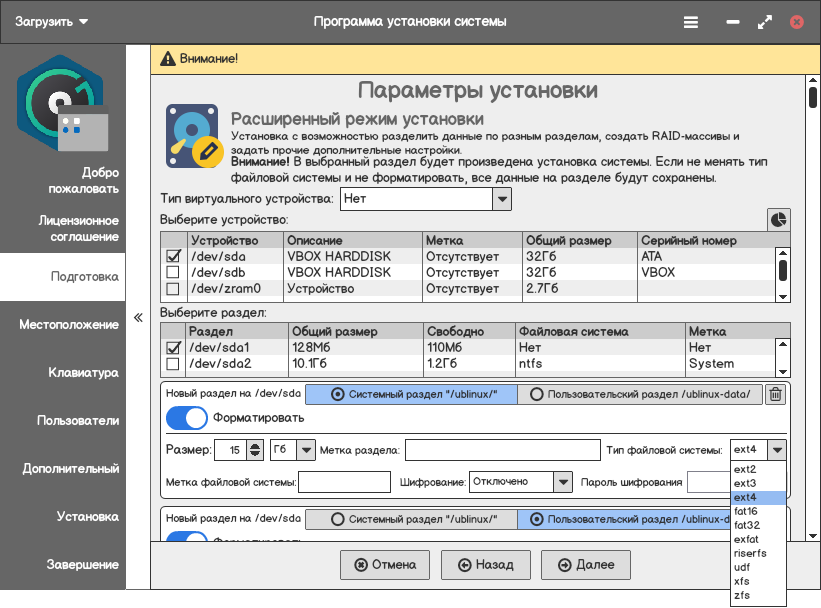Click the pie chart disk partitioning icon

(778, 219)
